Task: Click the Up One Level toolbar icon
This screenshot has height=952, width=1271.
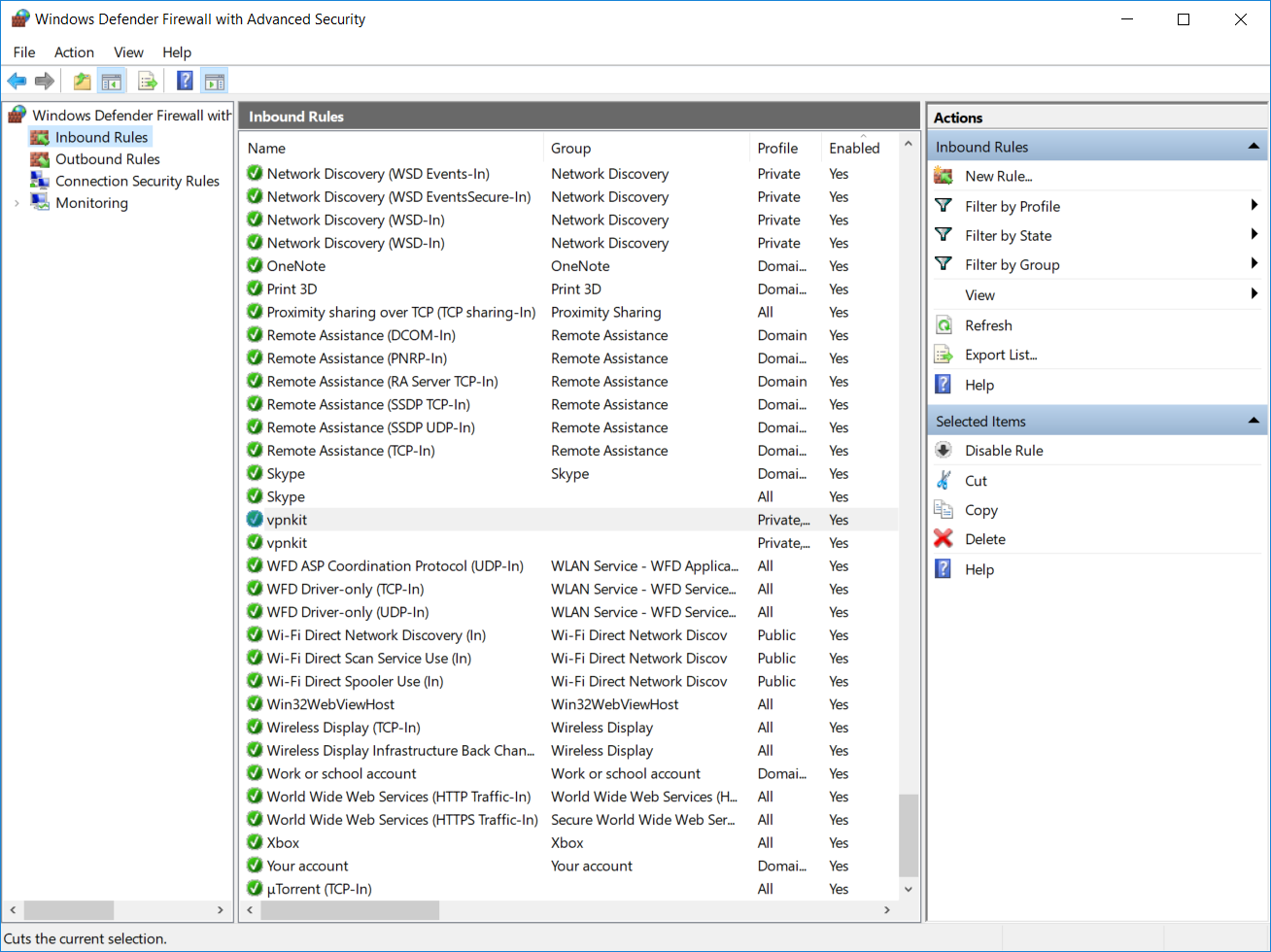Action: click(x=83, y=82)
